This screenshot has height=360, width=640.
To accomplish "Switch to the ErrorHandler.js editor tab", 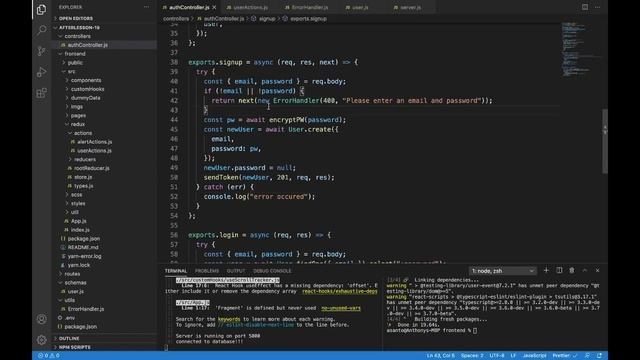I will click(309, 7).
